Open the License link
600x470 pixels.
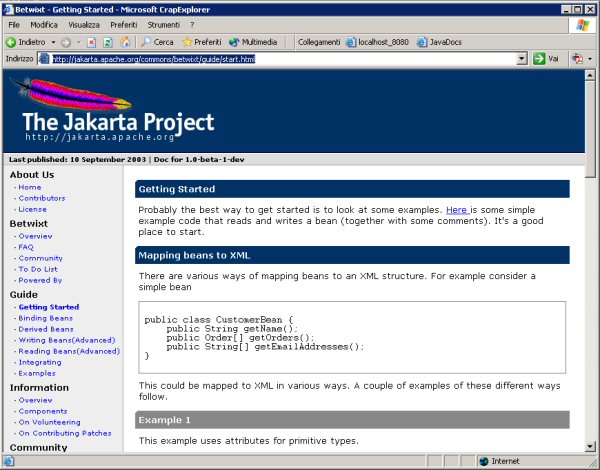click(33, 209)
